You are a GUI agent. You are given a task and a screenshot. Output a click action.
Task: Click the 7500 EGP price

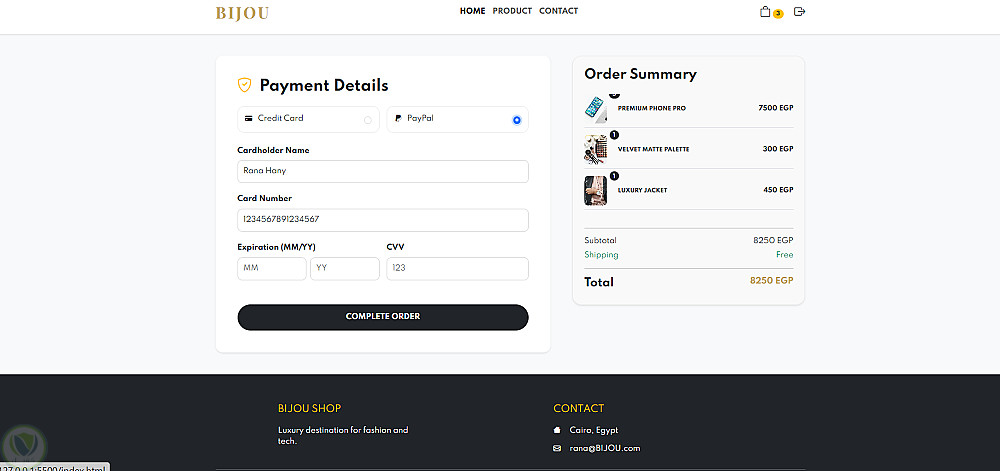point(776,108)
